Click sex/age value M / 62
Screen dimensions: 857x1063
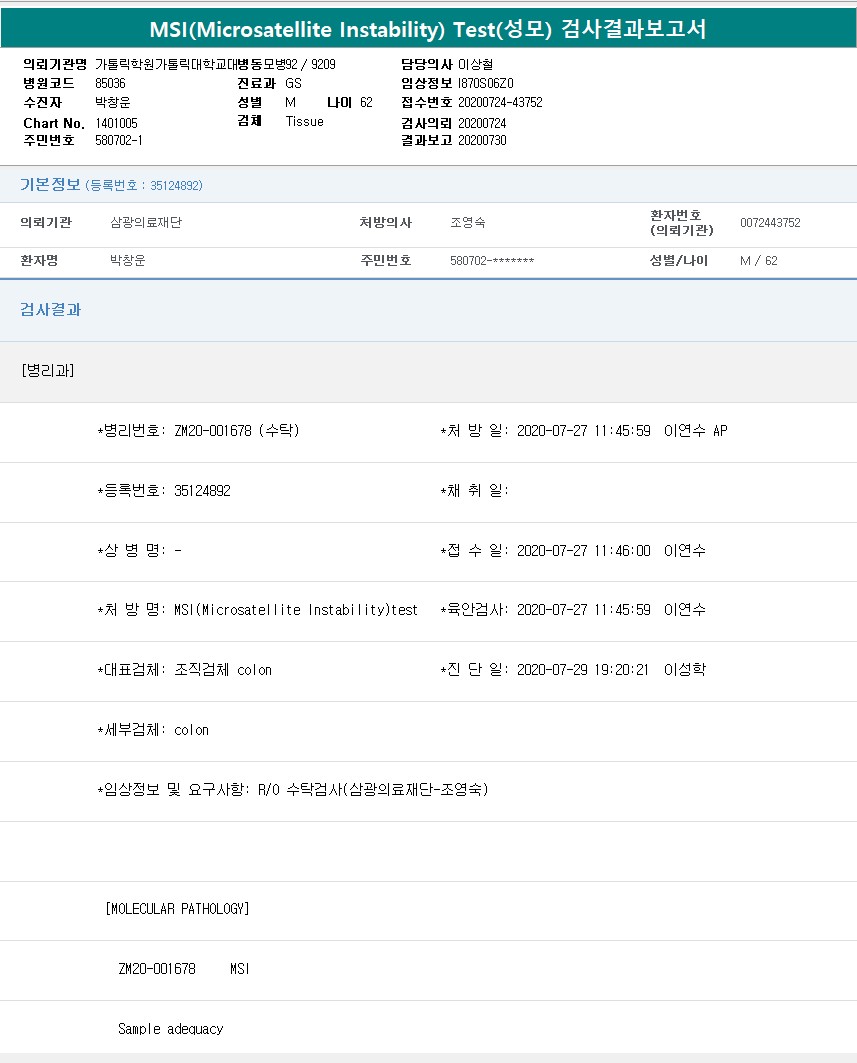(759, 260)
